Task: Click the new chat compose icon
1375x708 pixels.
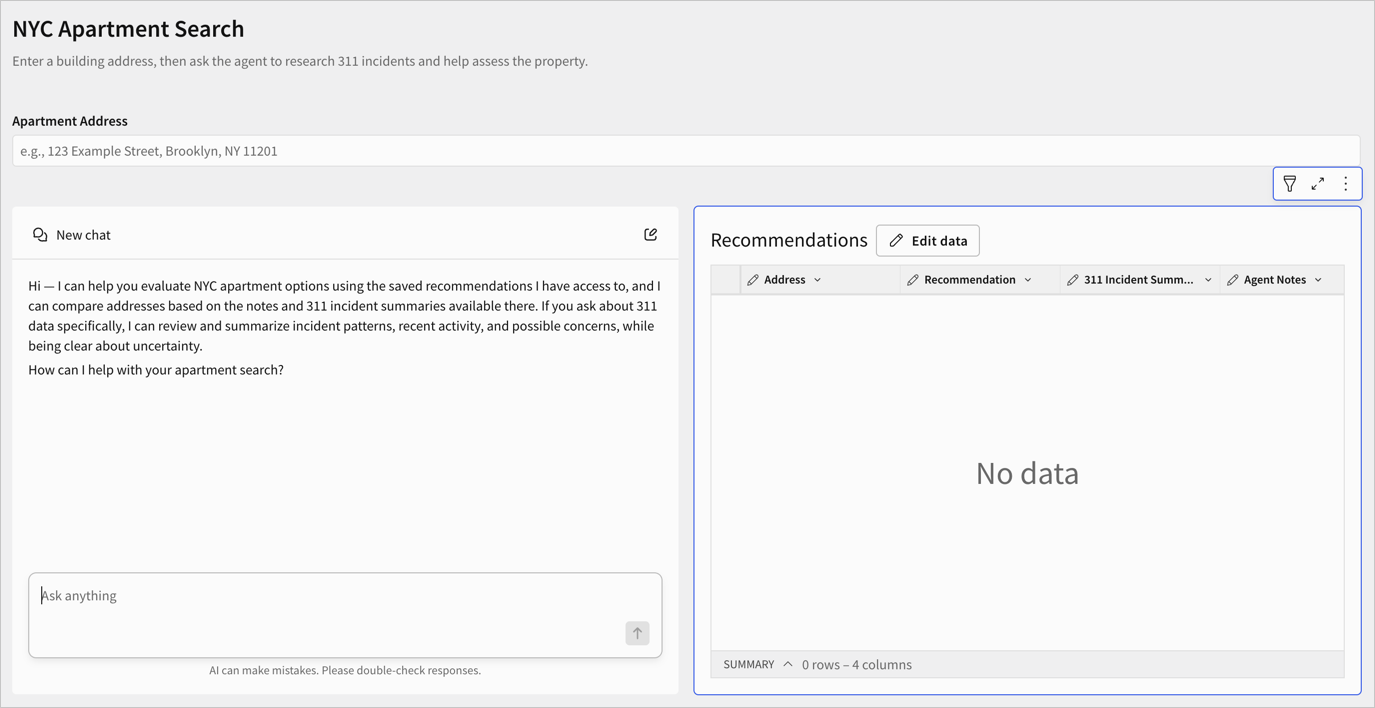Action: (x=651, y=234)
